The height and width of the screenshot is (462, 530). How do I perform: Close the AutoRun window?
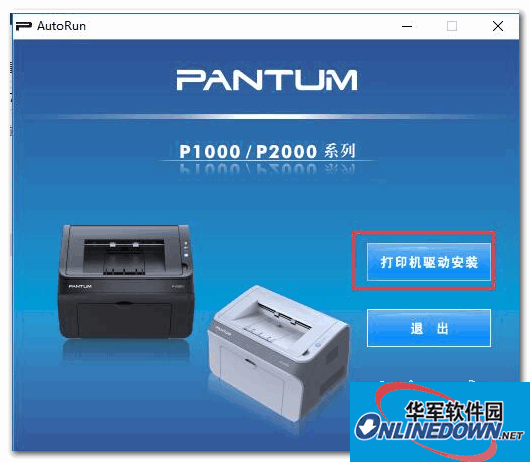[x=498, y=26]
